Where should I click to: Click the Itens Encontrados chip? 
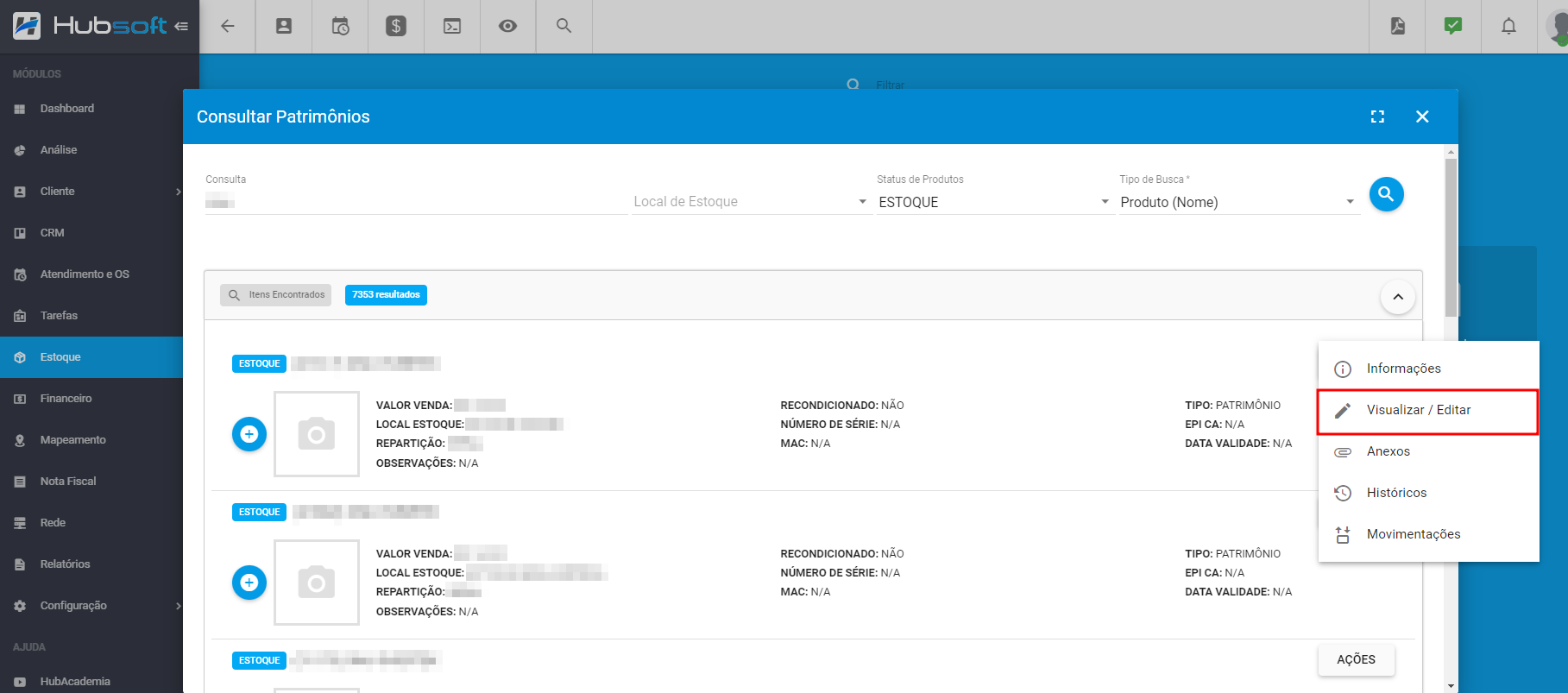275,295
